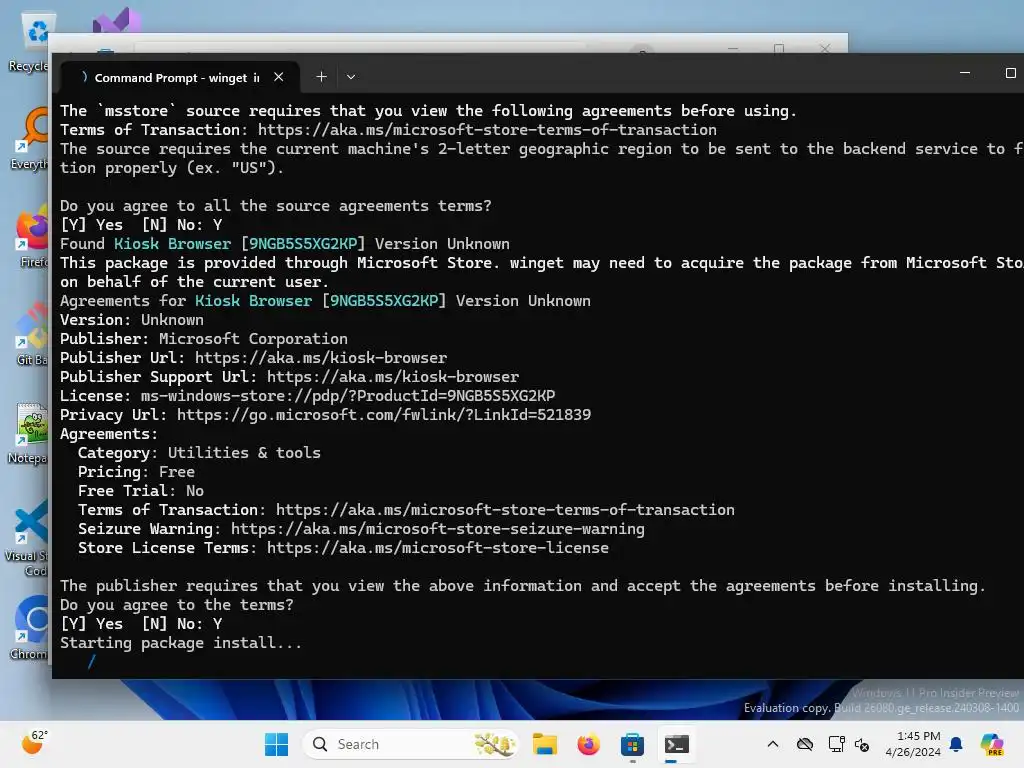Click 'Category: Utilities & tools' line

click(x=199, y=453)
